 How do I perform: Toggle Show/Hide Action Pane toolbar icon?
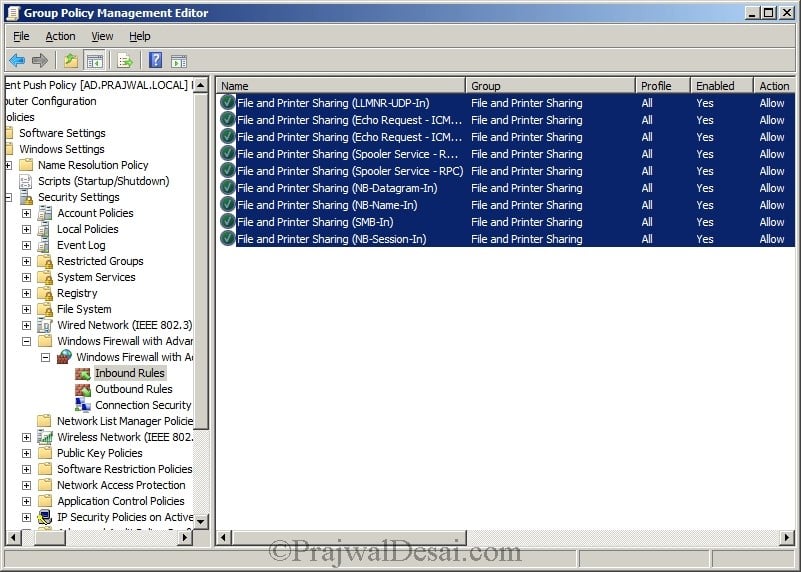[x=179, y=61]
